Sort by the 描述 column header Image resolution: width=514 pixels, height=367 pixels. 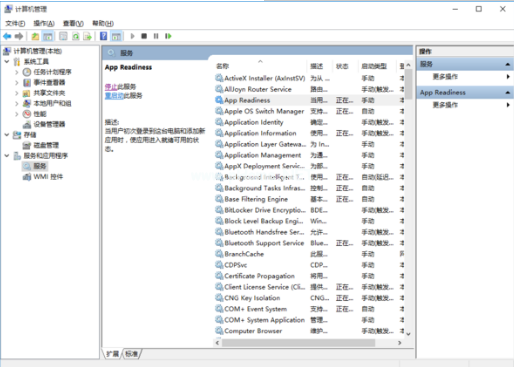(319, 66)
